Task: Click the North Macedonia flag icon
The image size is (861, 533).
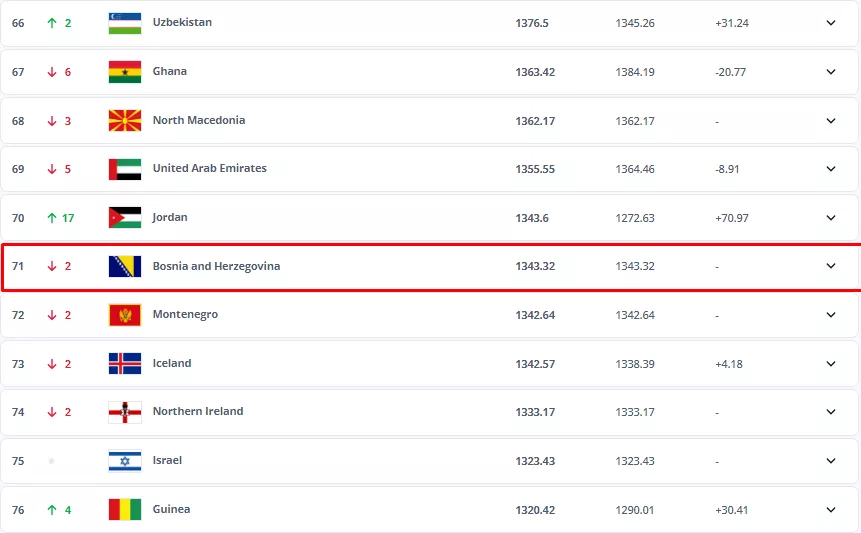Action: 125,121
